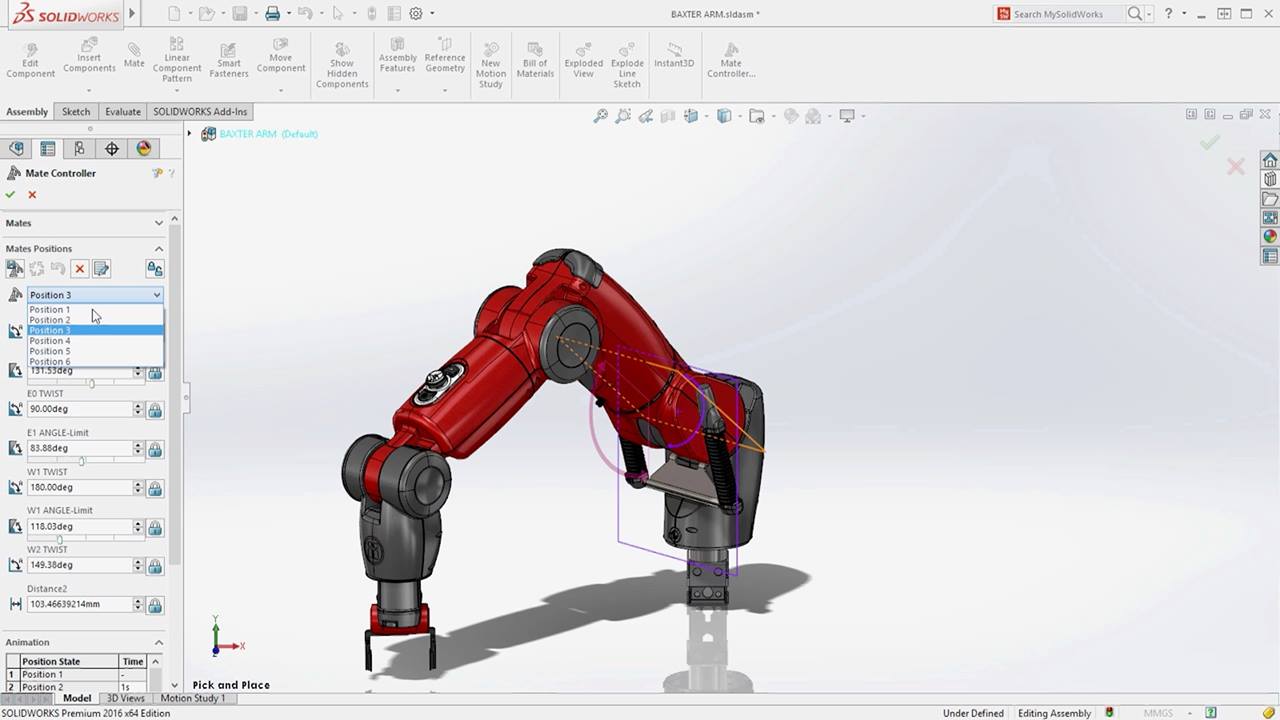Click the Search MySolidWorks field
The width and height of the screenshot is (1280, 720).
1068,14
